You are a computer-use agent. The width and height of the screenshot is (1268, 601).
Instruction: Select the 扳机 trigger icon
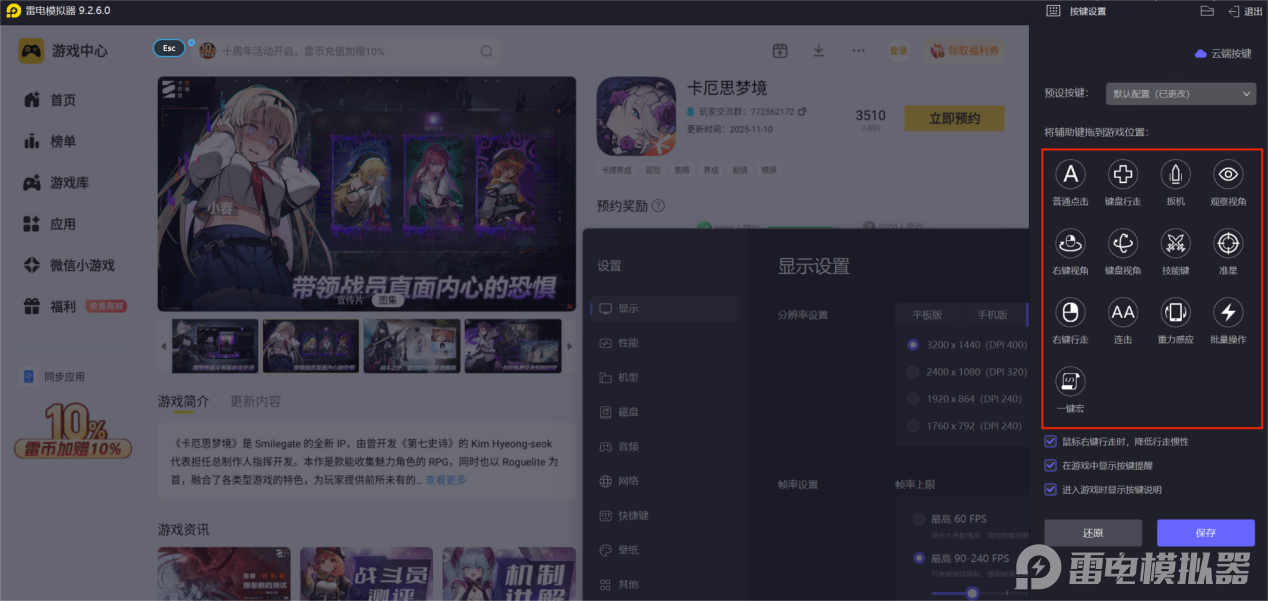[1175, 175]
